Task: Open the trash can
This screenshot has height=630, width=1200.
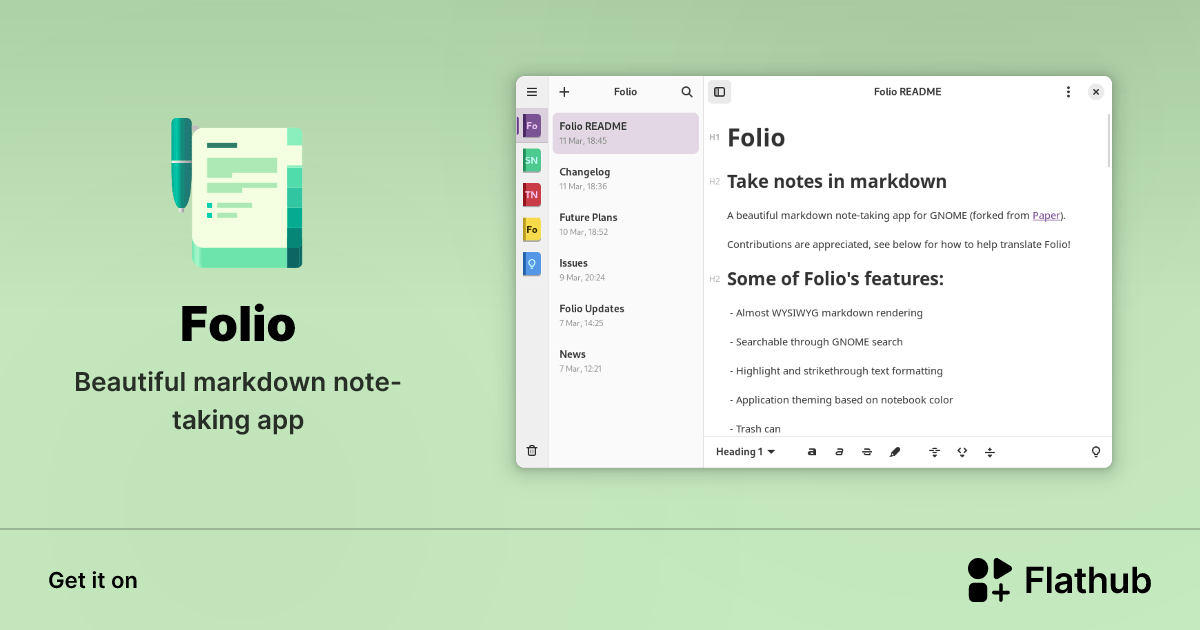Action: 532,451
